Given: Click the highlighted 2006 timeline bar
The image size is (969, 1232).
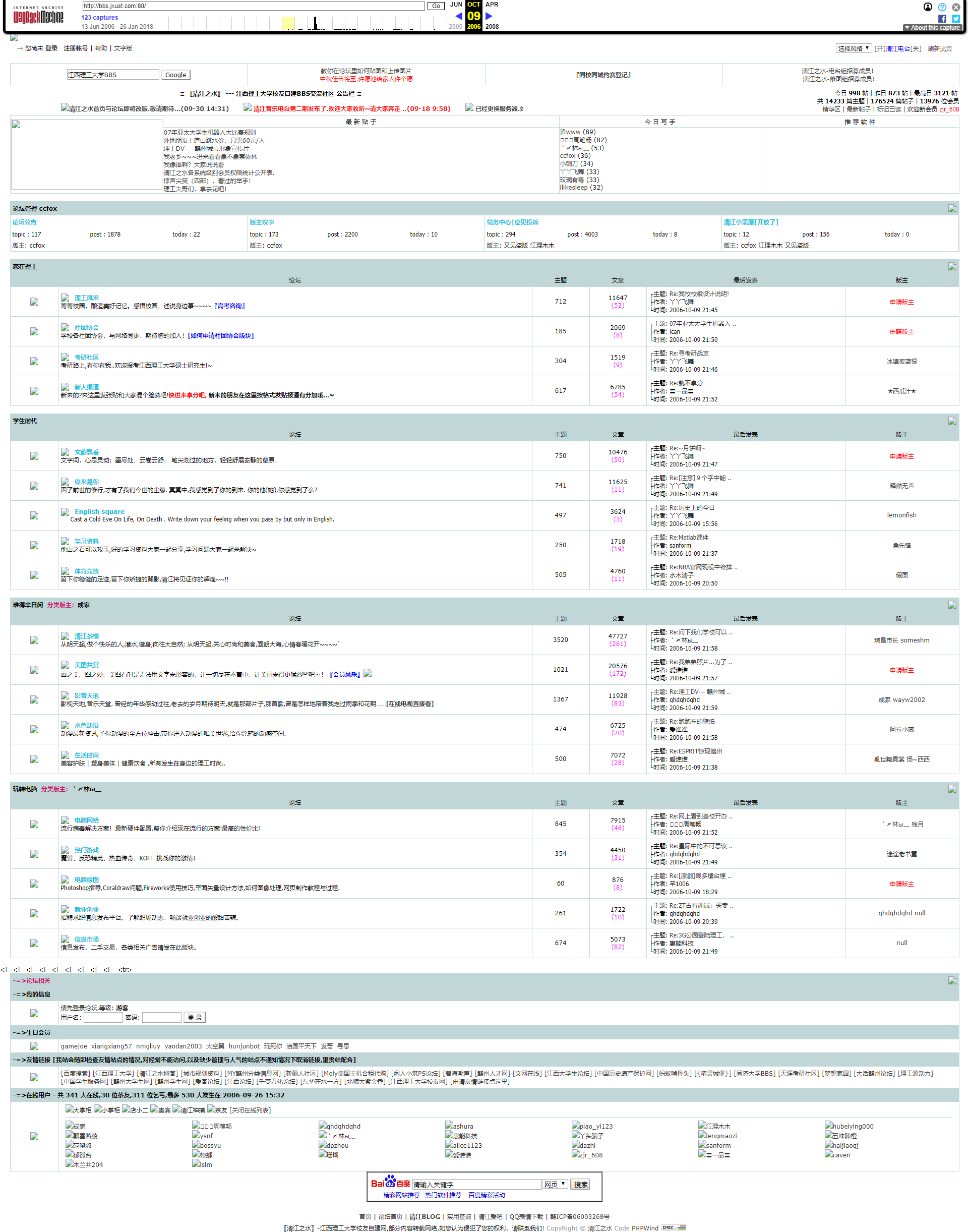Looking at the screenshot, I should (288, 23).
